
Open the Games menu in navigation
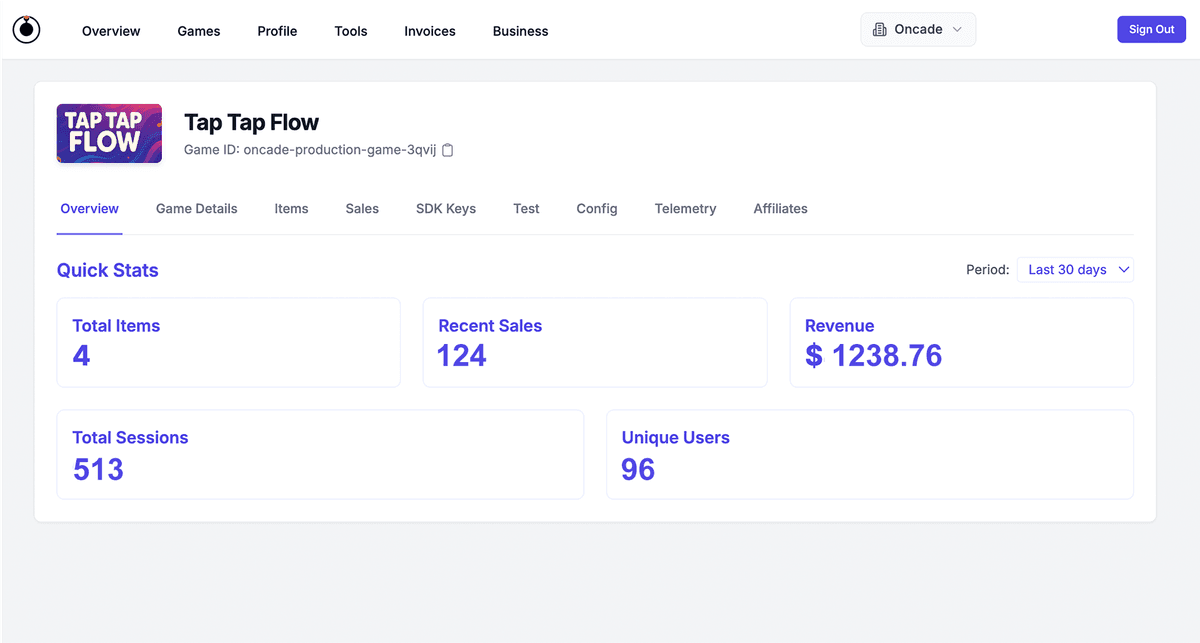[199, 31]
